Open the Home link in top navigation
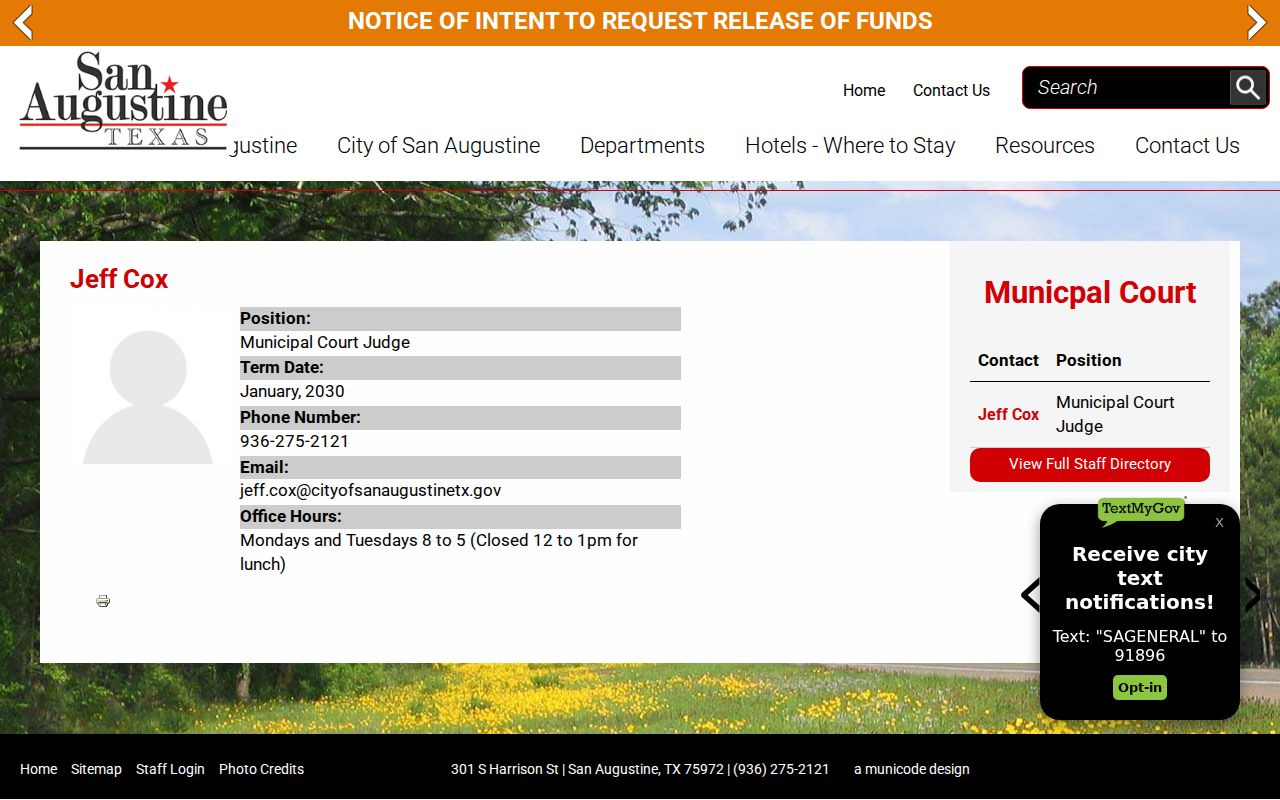 coord(864,90)
